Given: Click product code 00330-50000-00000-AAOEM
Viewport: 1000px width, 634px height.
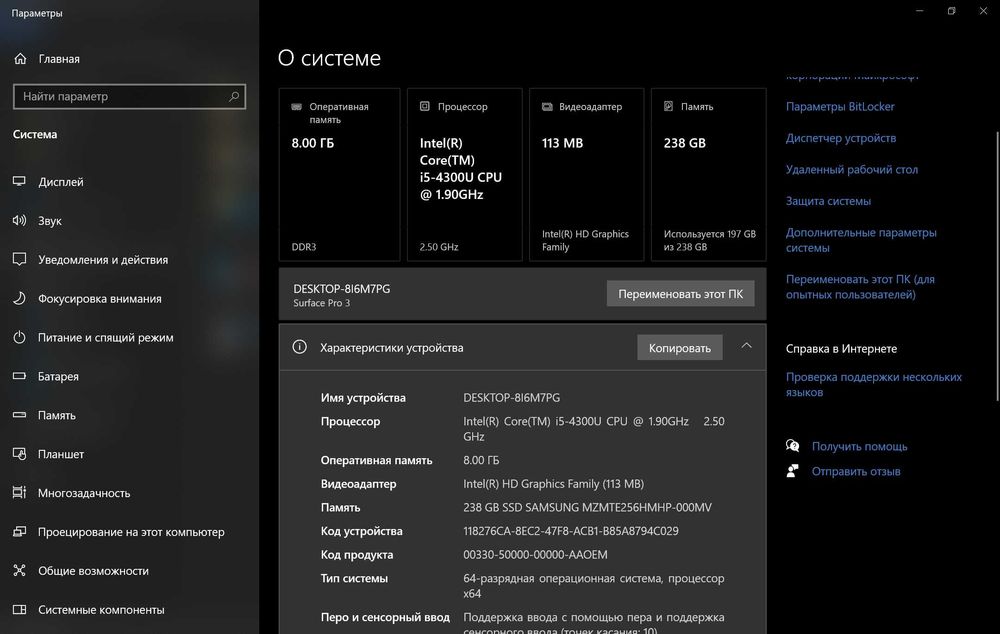Looking at the screenshot, I should 535,554.
